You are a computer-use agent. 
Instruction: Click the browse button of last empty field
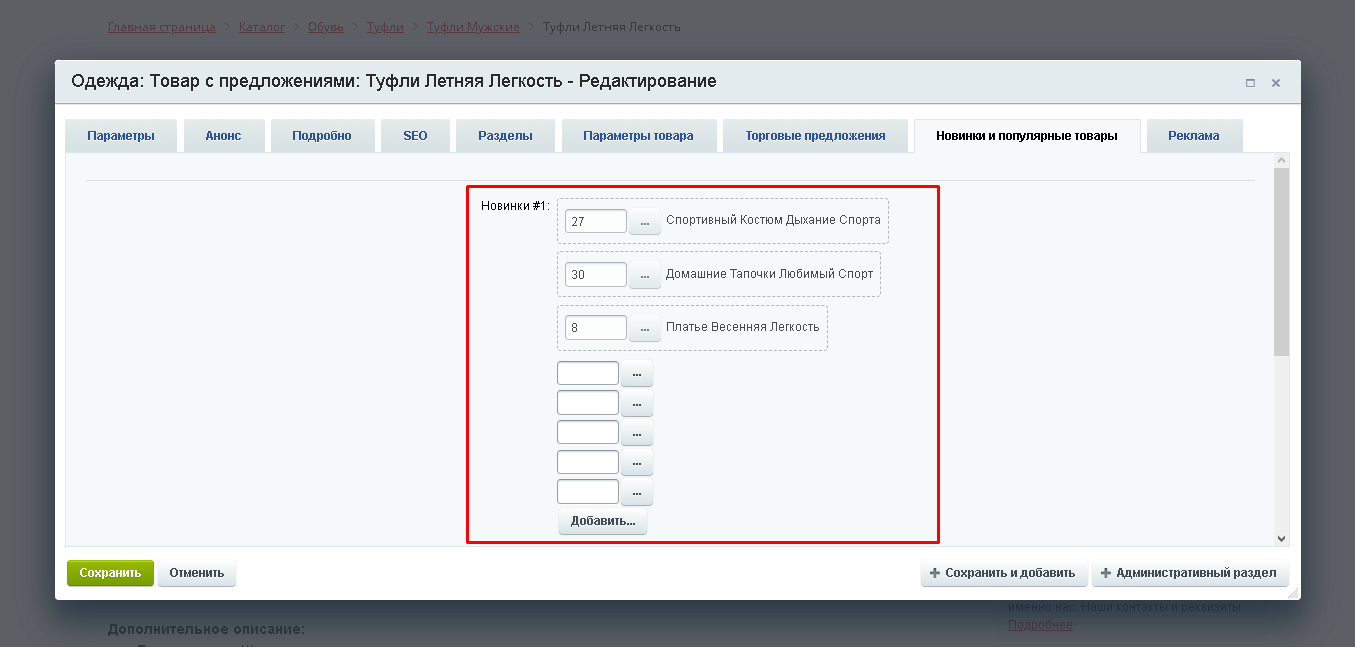(x=637, y=492)
